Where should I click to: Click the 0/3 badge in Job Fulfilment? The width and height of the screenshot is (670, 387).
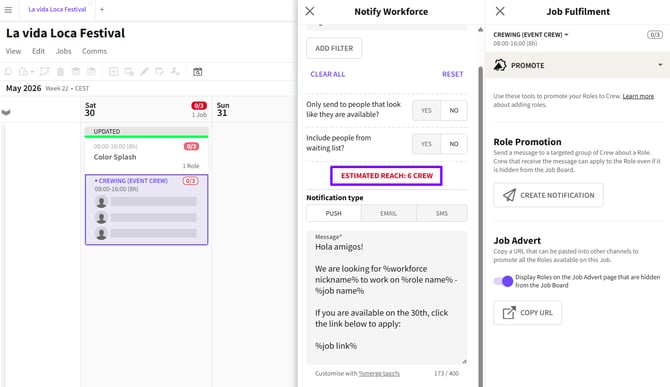click(x=655, y=35)
